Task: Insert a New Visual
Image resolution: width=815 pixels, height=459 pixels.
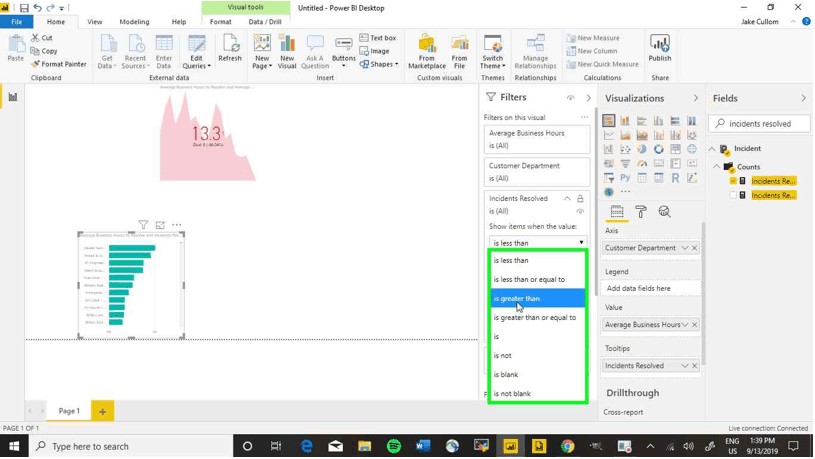Action: pyautogui.click(x=287, y=51)
